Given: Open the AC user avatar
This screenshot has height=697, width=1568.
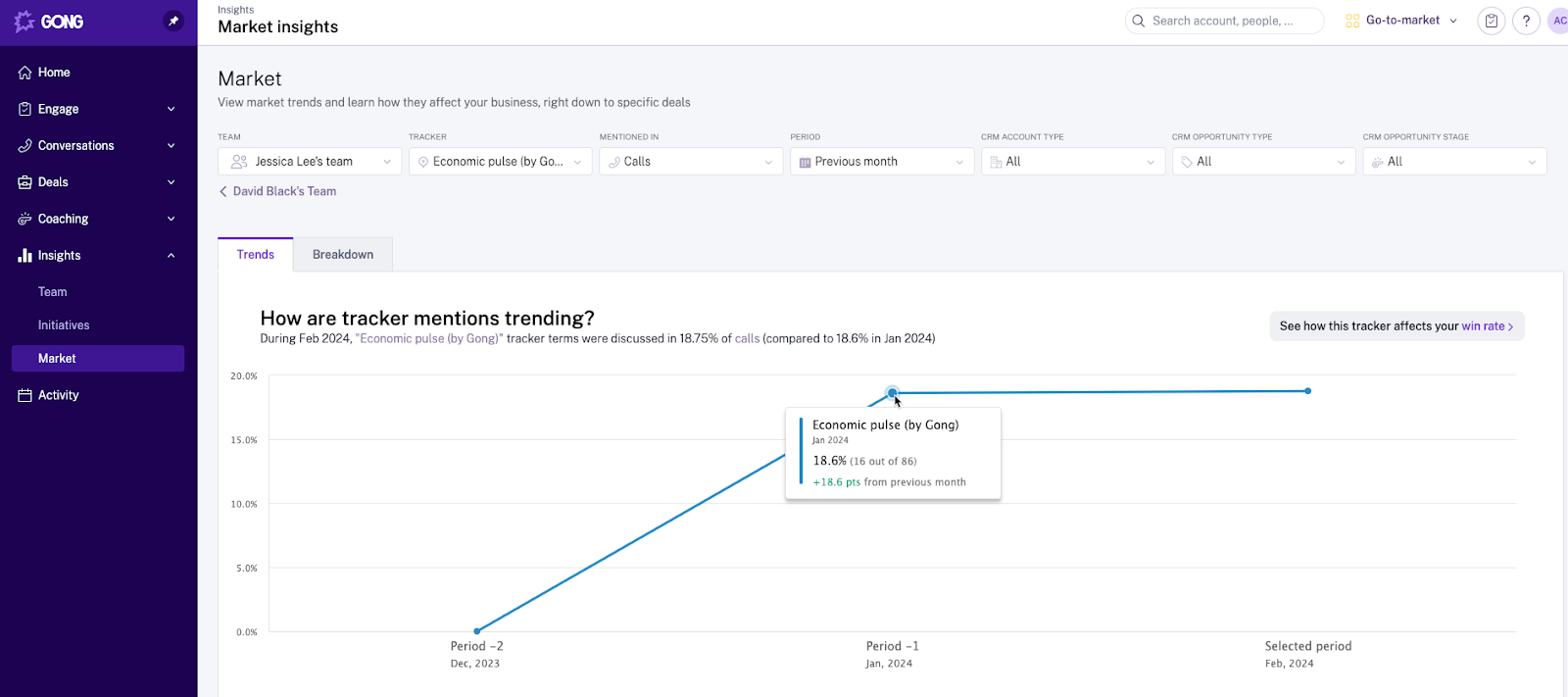Looking at the screenshot, I should coord(1558,21).
